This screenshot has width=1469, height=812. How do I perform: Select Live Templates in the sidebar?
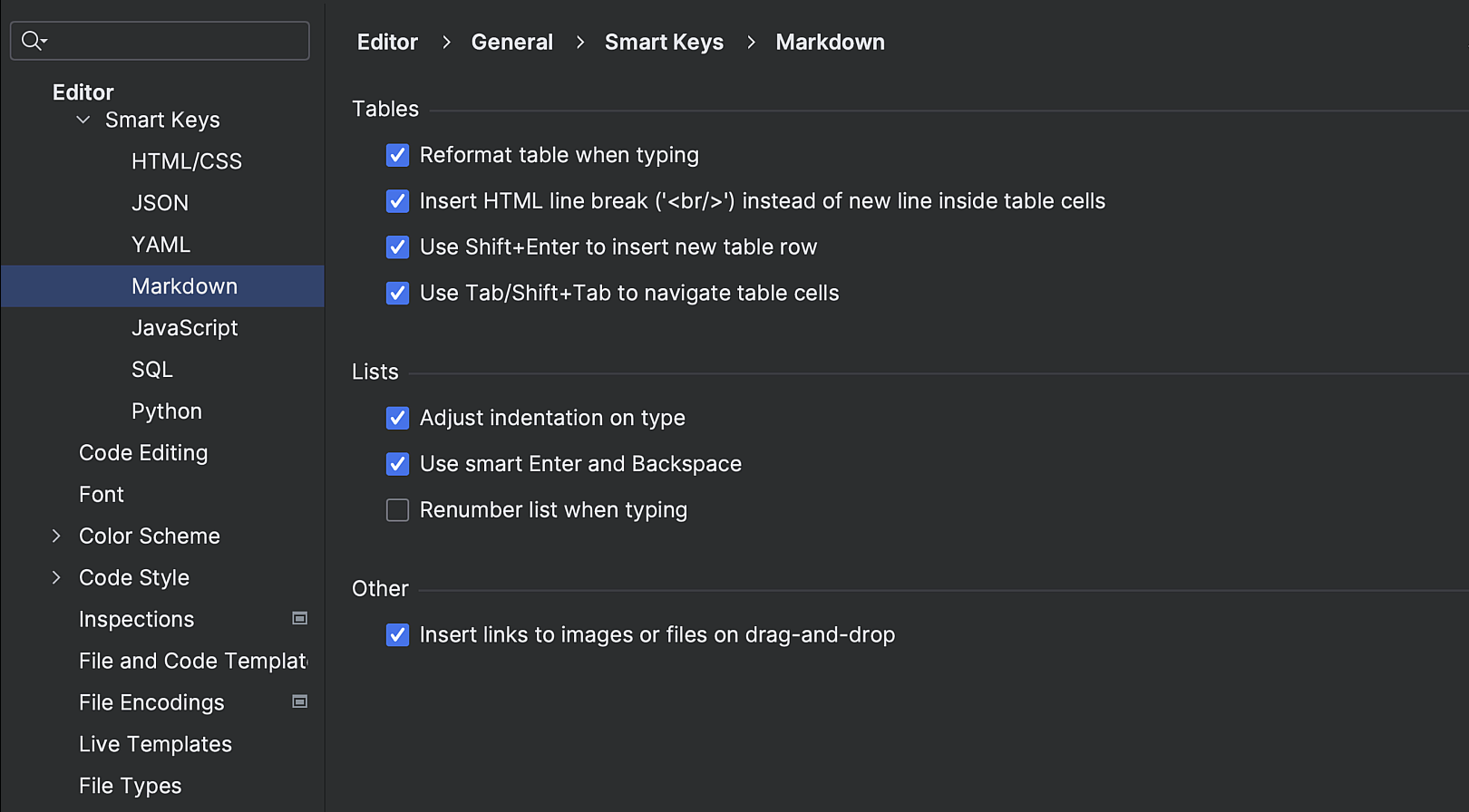pyautogui.click(x=154, y=743)
